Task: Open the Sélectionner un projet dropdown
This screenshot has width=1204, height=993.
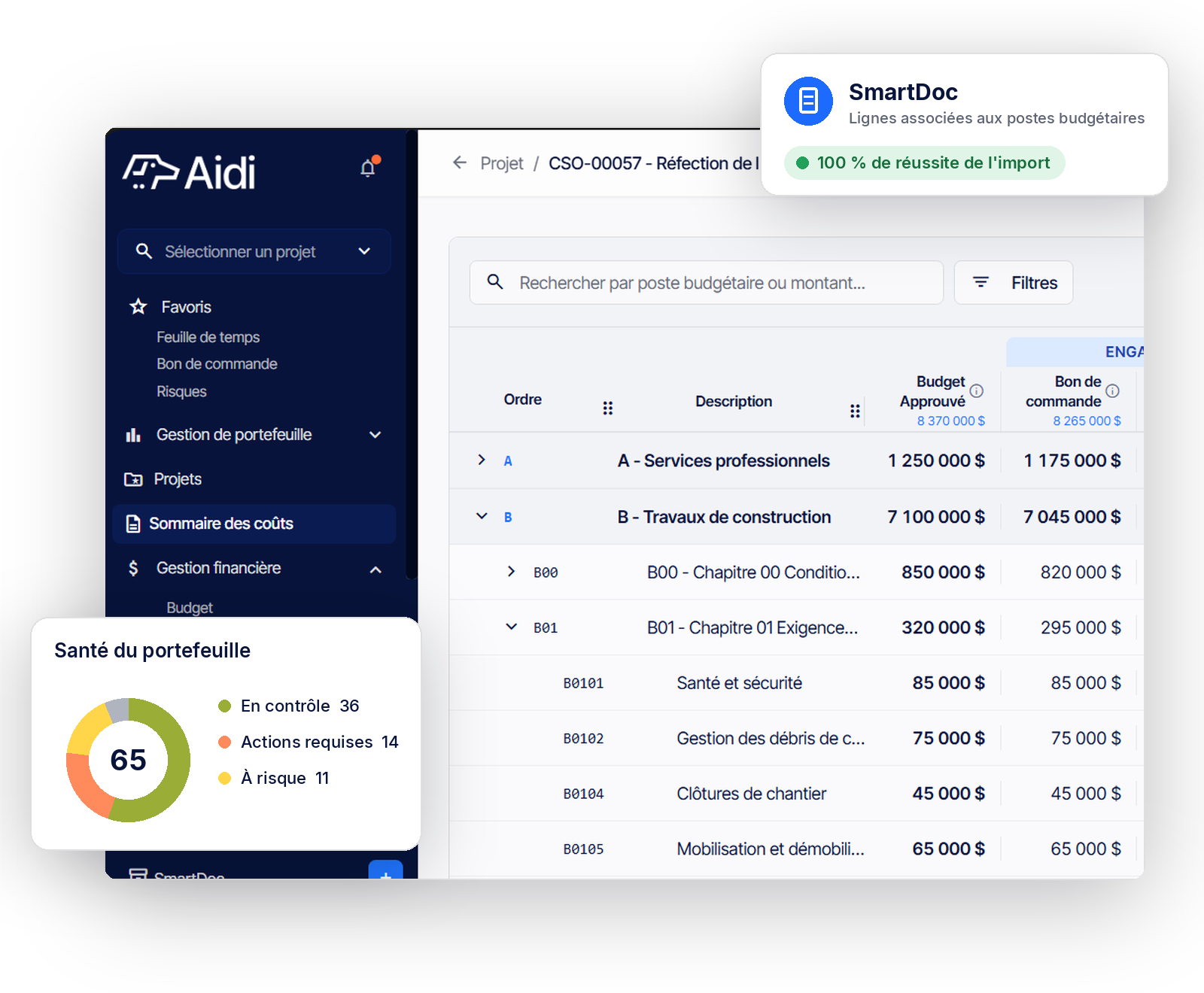Action: [x=254, y=251]
